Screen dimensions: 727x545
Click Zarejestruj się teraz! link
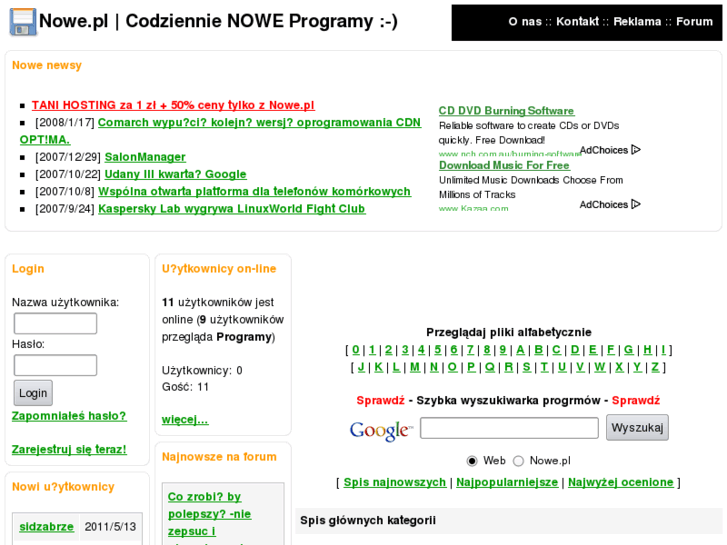tap(69, 449)
